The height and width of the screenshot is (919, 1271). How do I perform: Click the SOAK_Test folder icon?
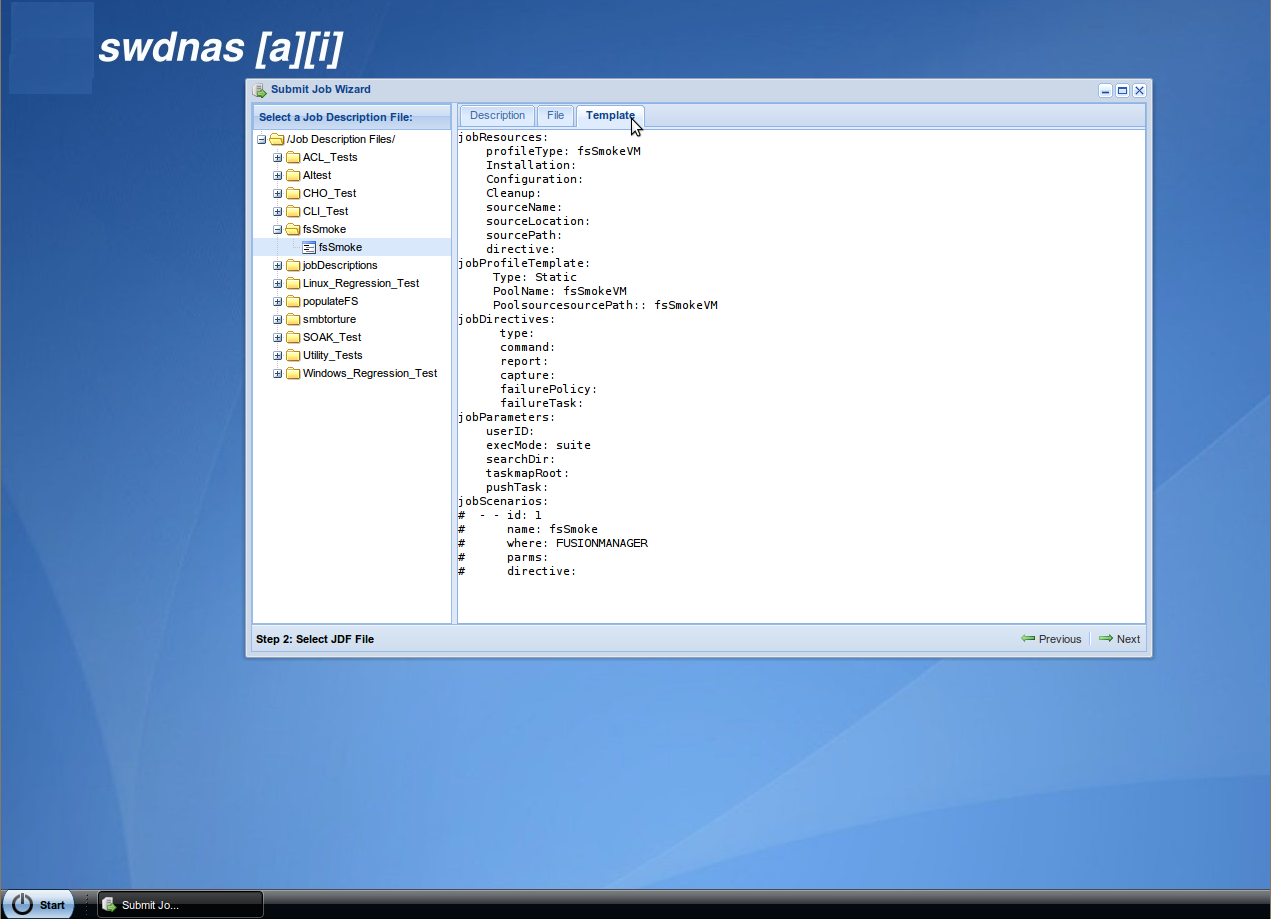click(x=293, y=337)
